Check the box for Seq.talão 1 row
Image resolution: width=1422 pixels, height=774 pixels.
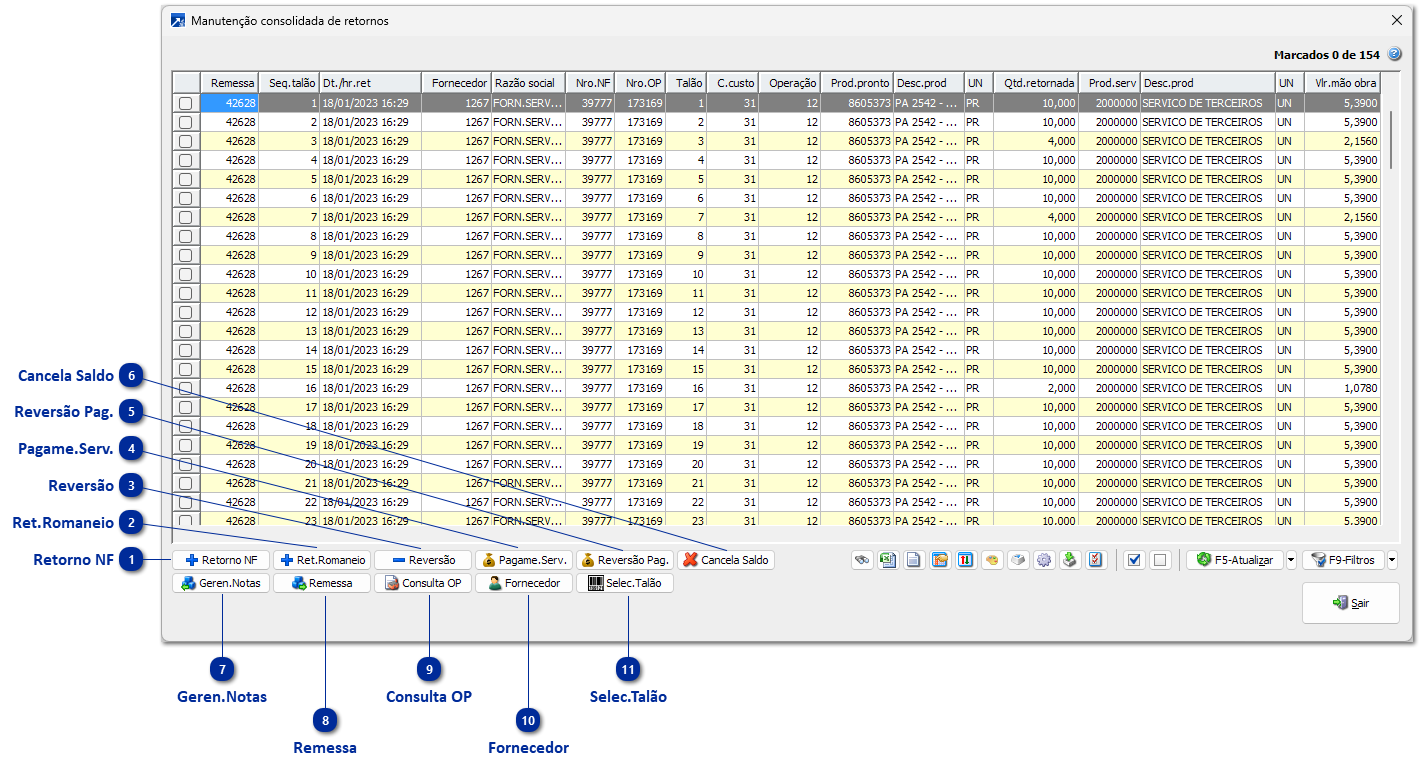186,103
